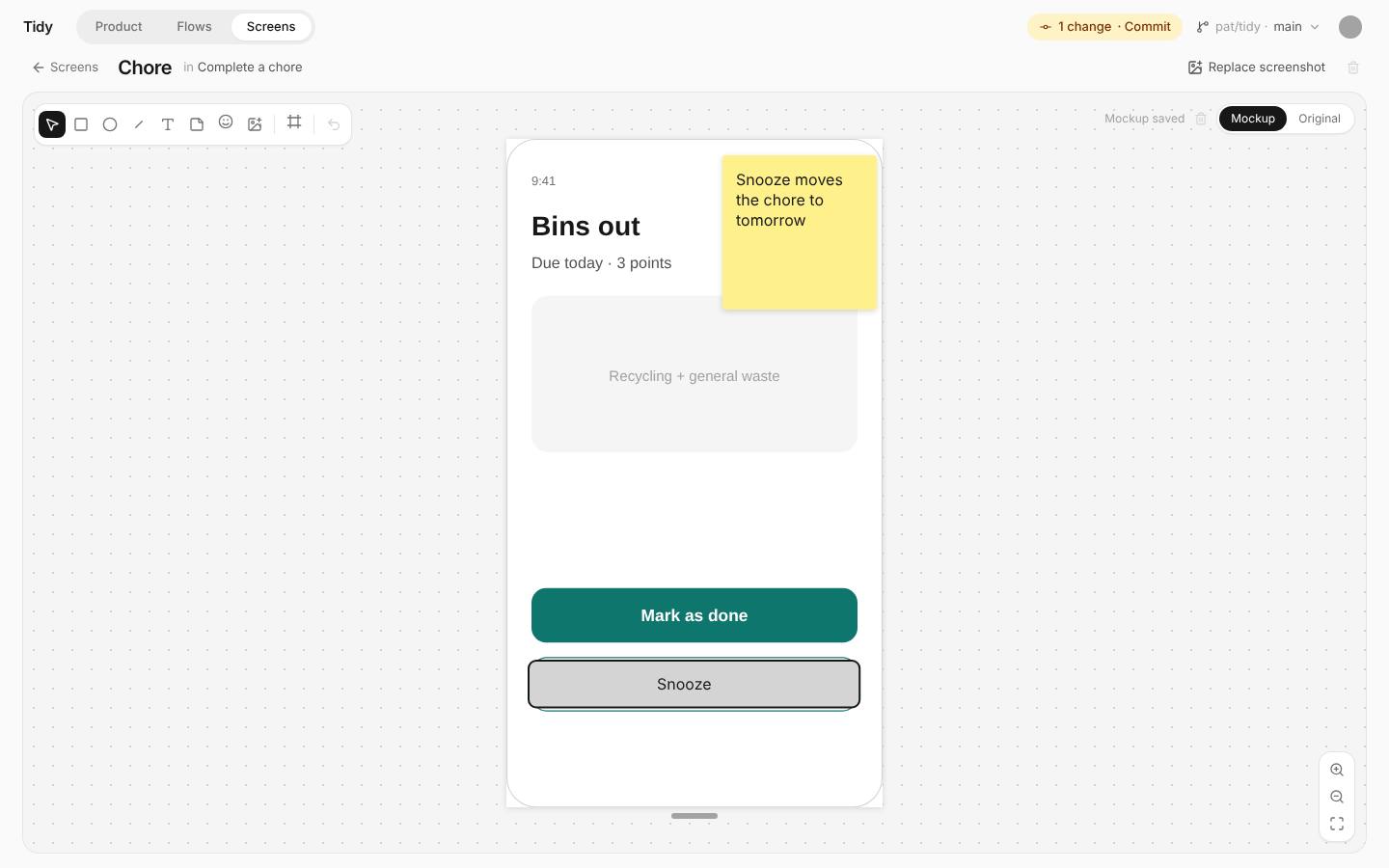Switch view to Original
1389x868 pixels.
pos(1320,119)
